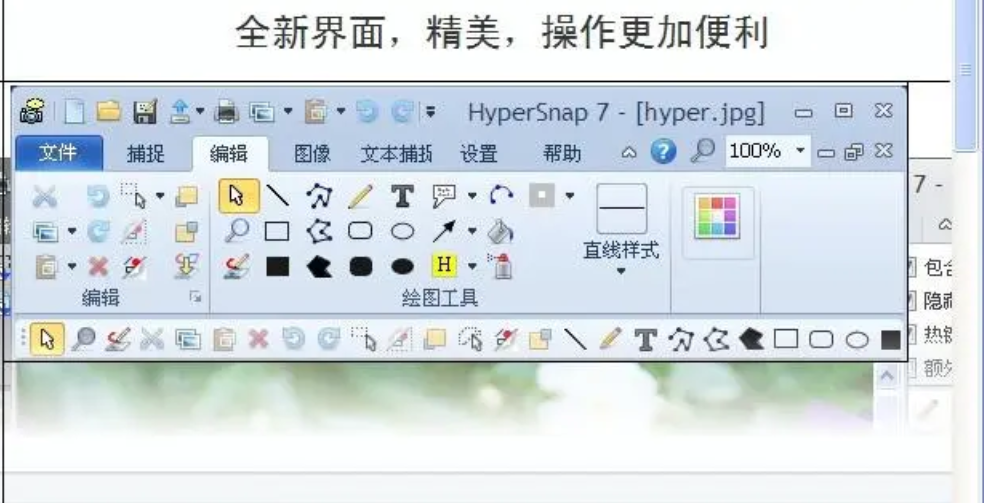The image size is (984, 503).
Task: Open the color palette grid
Action: click(x=717, y=217)
